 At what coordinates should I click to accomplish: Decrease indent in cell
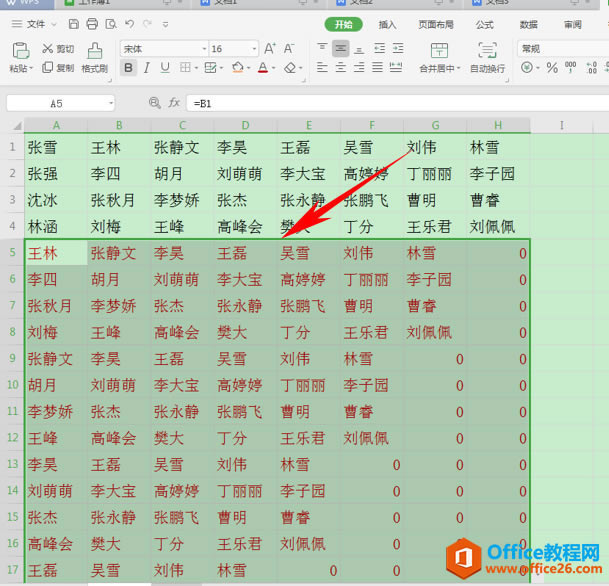tap(379, 48)
